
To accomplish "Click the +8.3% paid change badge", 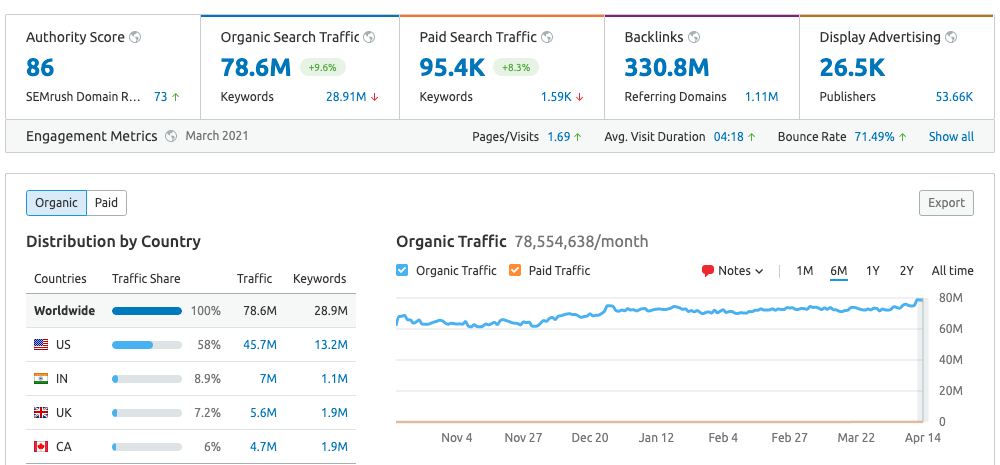I will pyautogui.click(x=516, y=67).
